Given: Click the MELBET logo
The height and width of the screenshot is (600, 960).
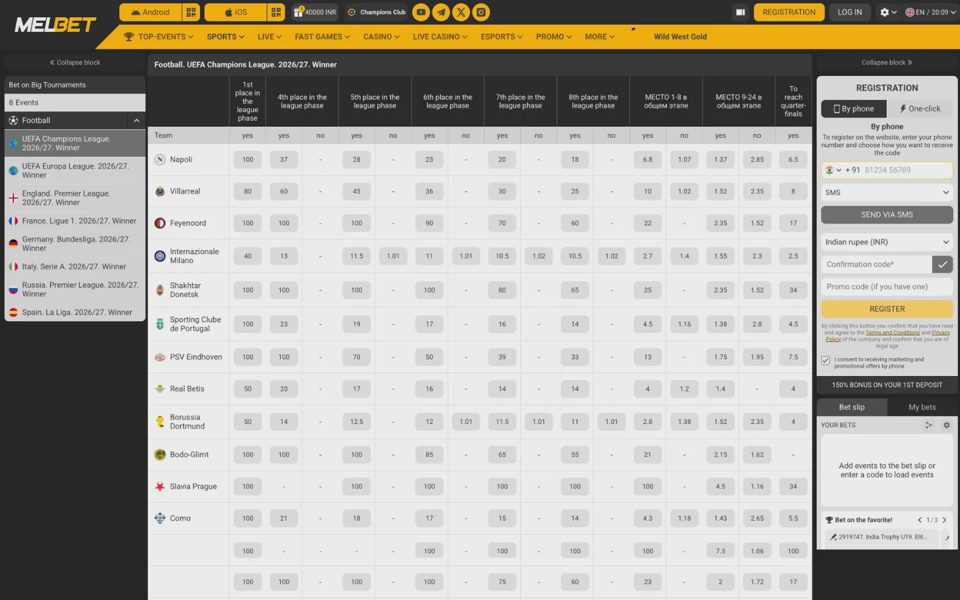Looking at the screenshot, I should (x=55, y=24).
